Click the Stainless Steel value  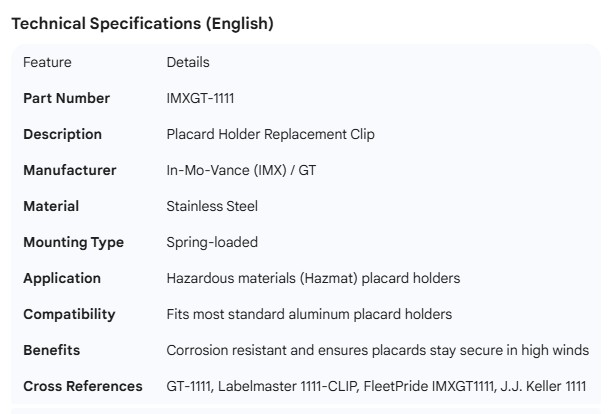212,206
